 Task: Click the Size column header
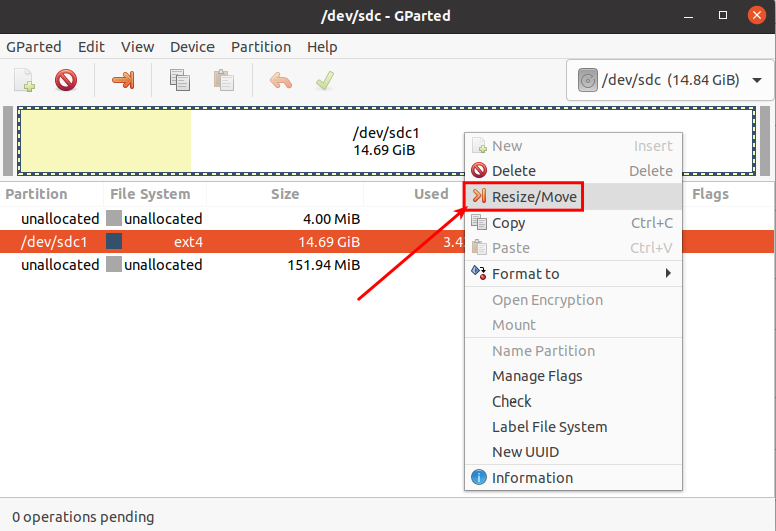pyautogui.click(x=285, y=194)
